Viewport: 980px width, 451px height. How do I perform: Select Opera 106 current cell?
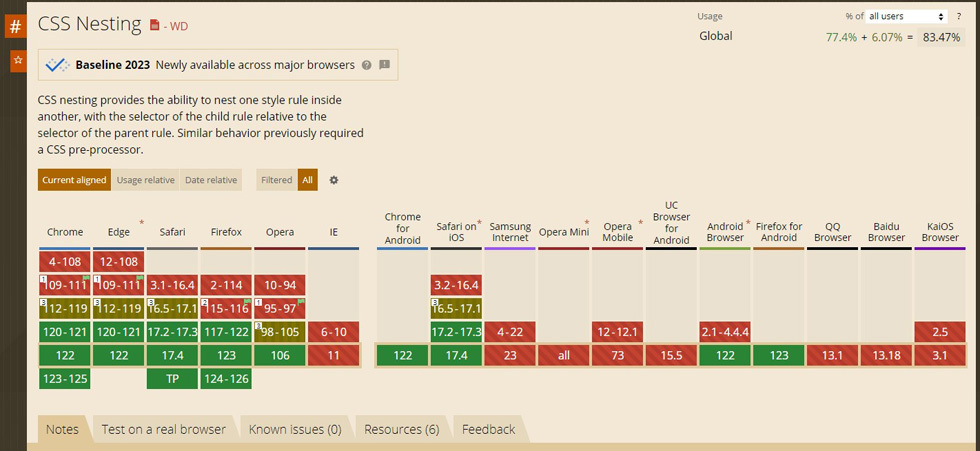[x=280, y=355]
